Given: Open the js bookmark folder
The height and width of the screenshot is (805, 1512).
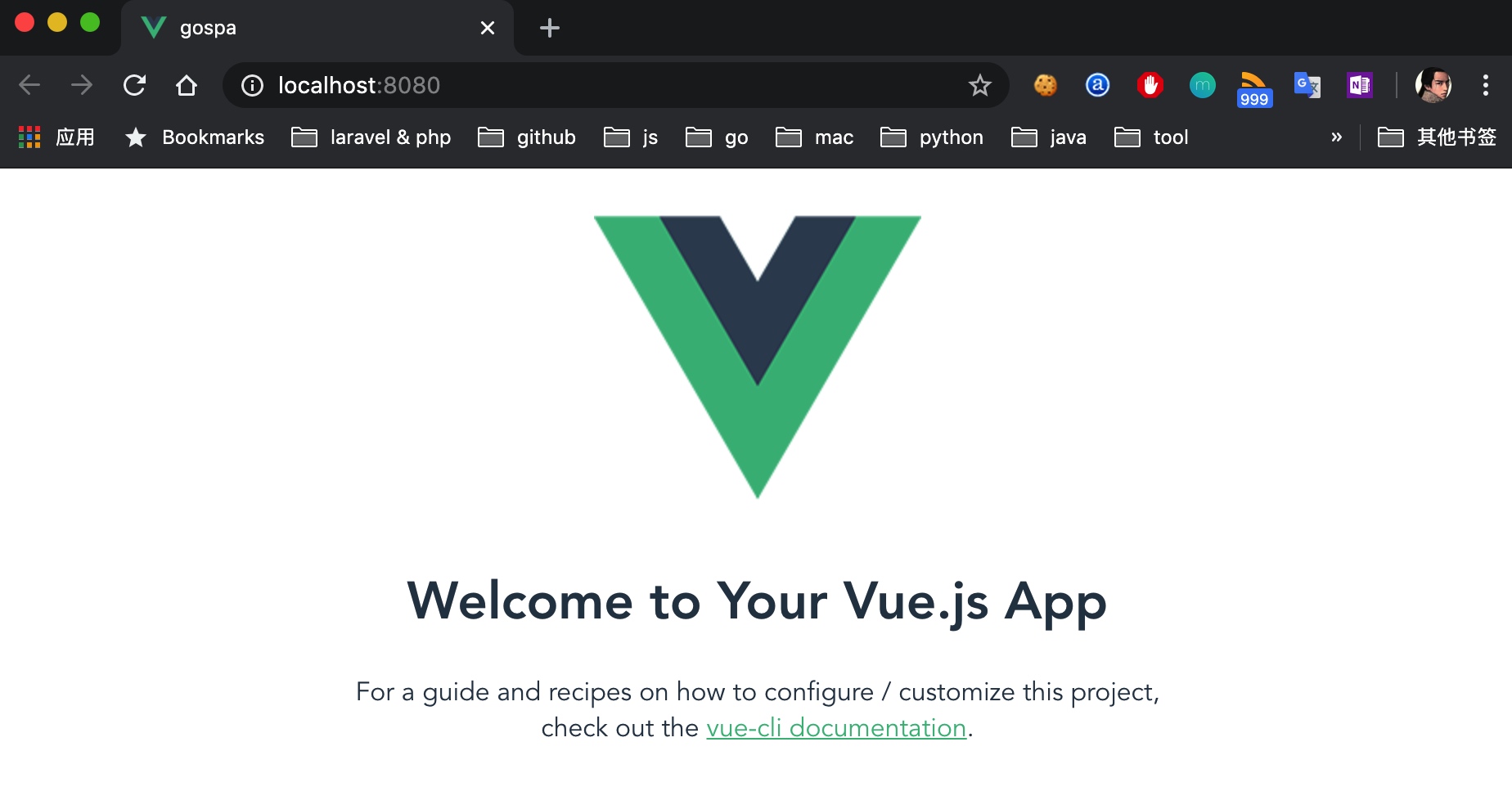Looking at the screenshot, I should pos(631,137).
